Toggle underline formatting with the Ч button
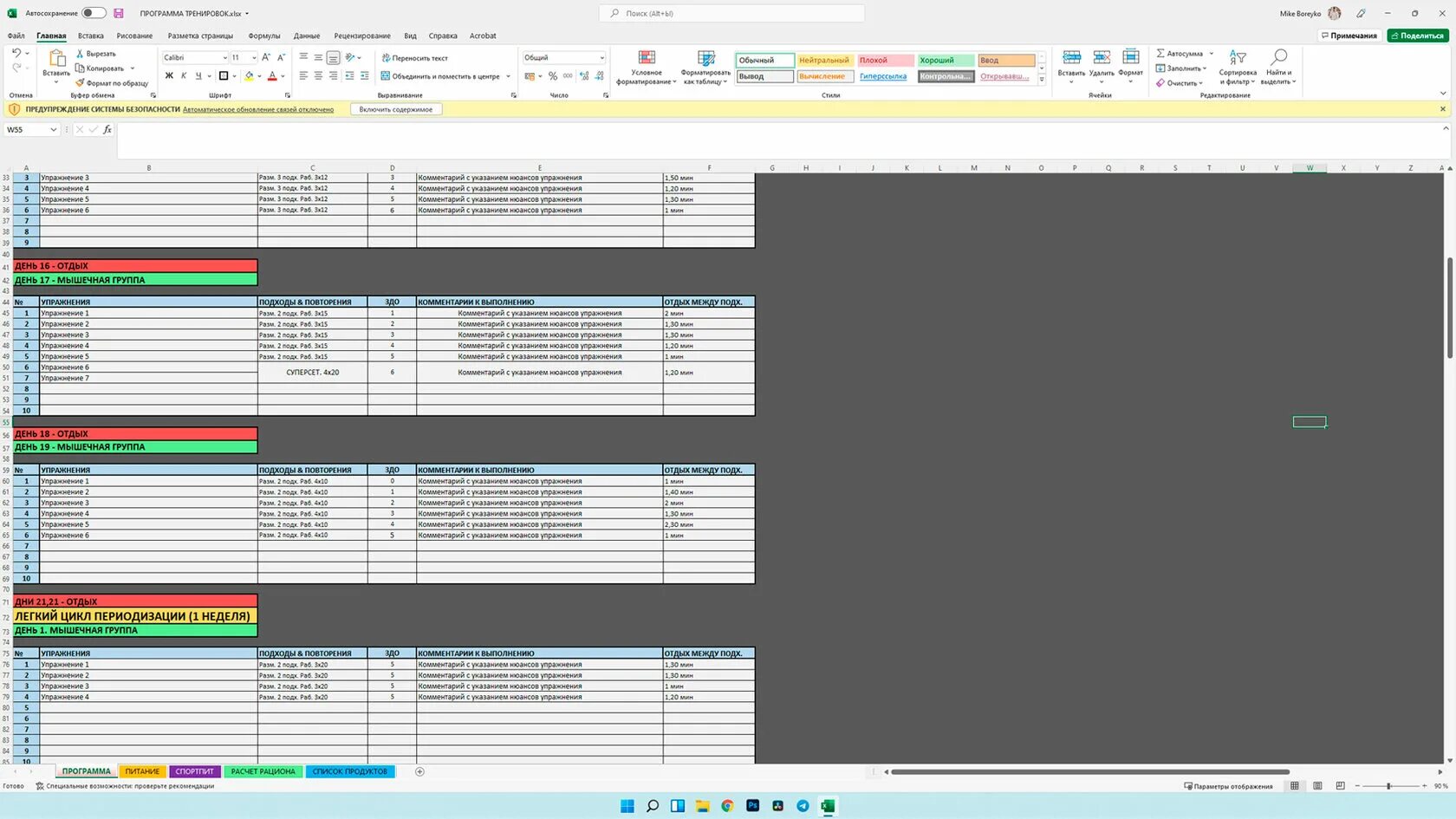Viewport: 1456px width, 819px height. pyautogui.click(x=198, y=76)
